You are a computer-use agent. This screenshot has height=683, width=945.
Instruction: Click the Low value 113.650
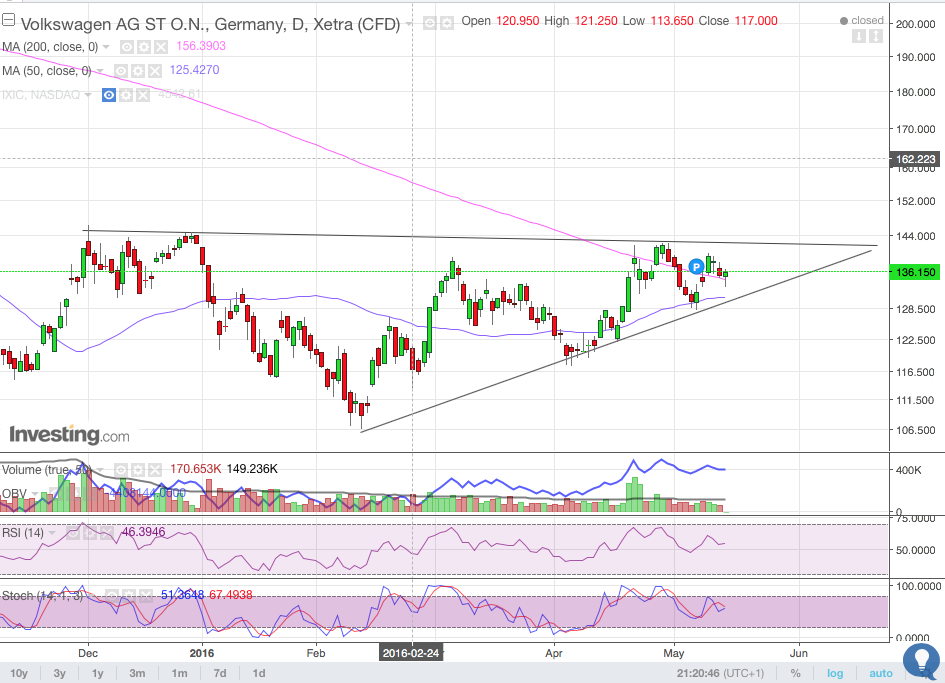click(x=671, y=20)
